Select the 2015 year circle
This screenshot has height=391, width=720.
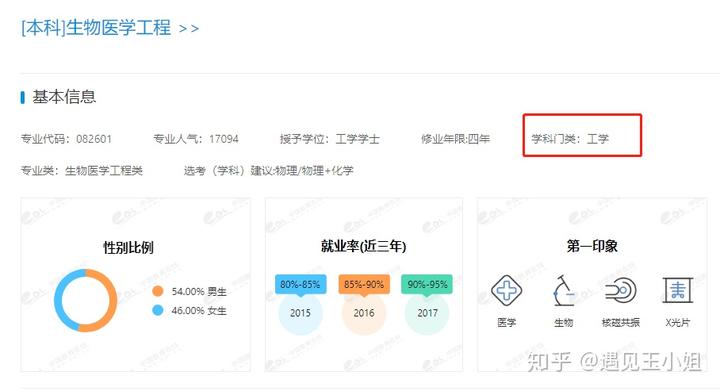pos(300,313)
